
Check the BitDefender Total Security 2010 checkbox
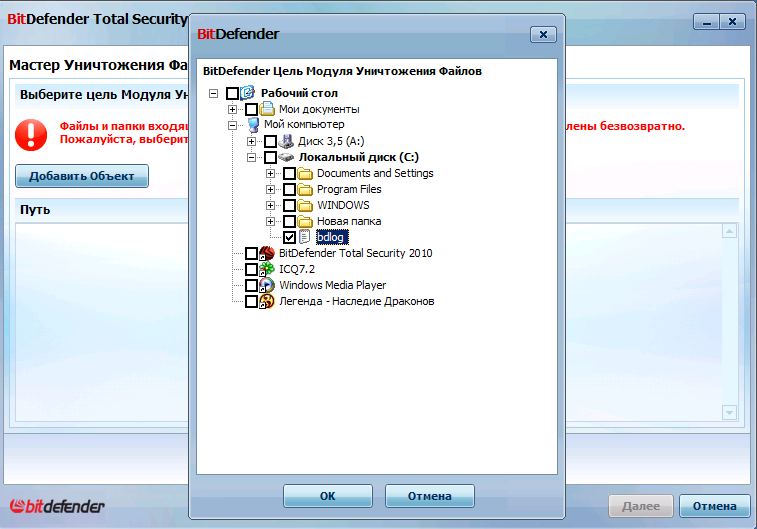pyautogui.click(x=251, y=253)
